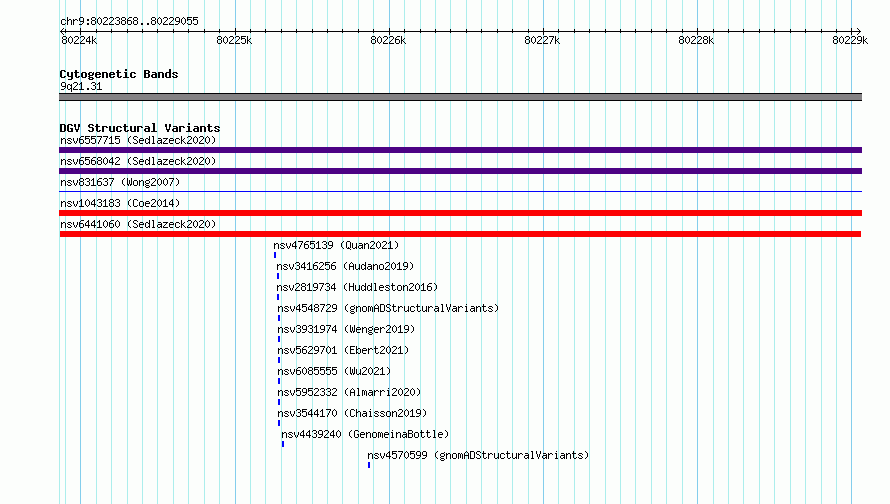Image resolution: width=890 pixels, height=504 pixels.
Task: Click the blue marker under nsv4439240
Action: click(x=283, y=444)
